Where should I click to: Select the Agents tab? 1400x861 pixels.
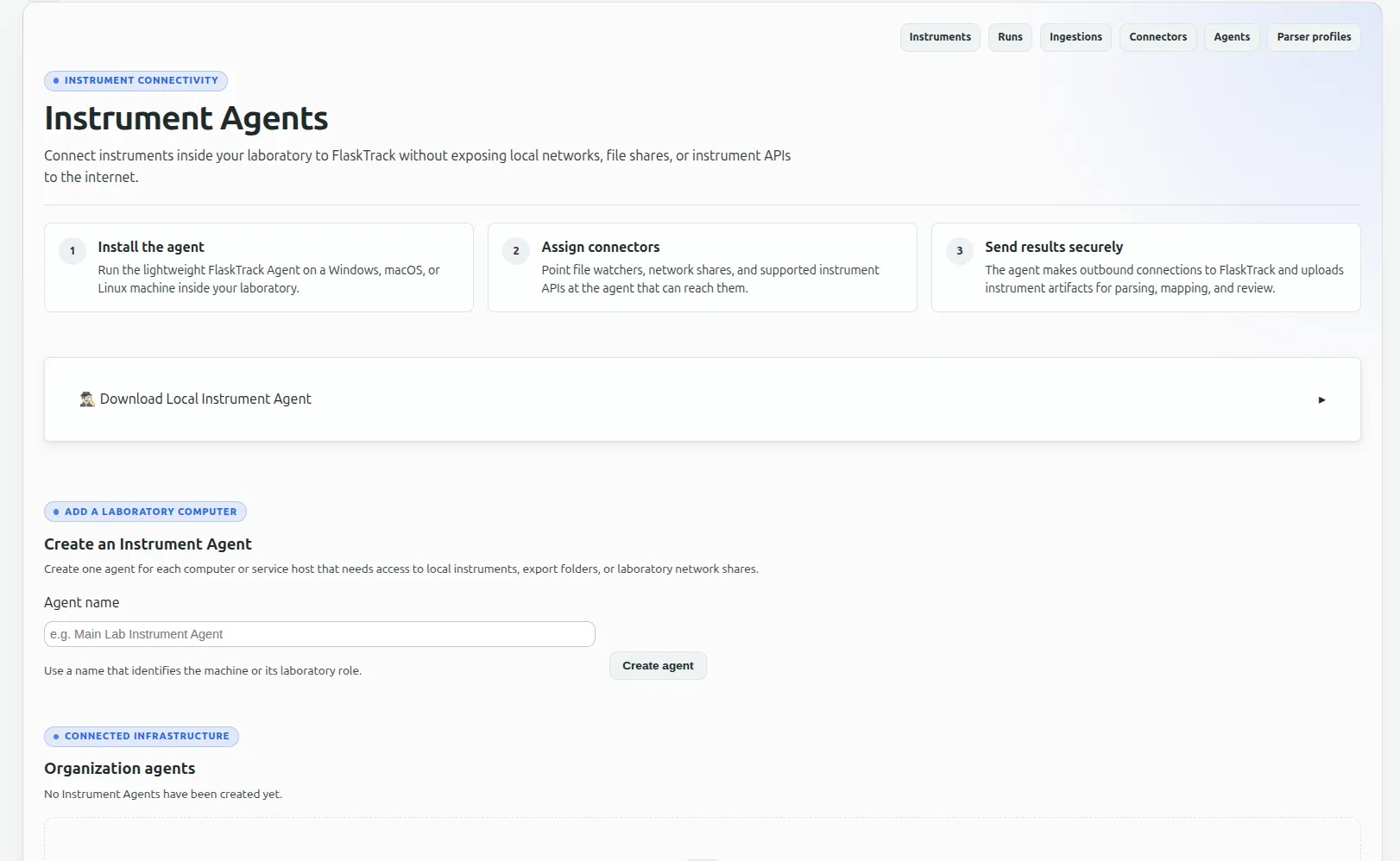[1232, 37]
